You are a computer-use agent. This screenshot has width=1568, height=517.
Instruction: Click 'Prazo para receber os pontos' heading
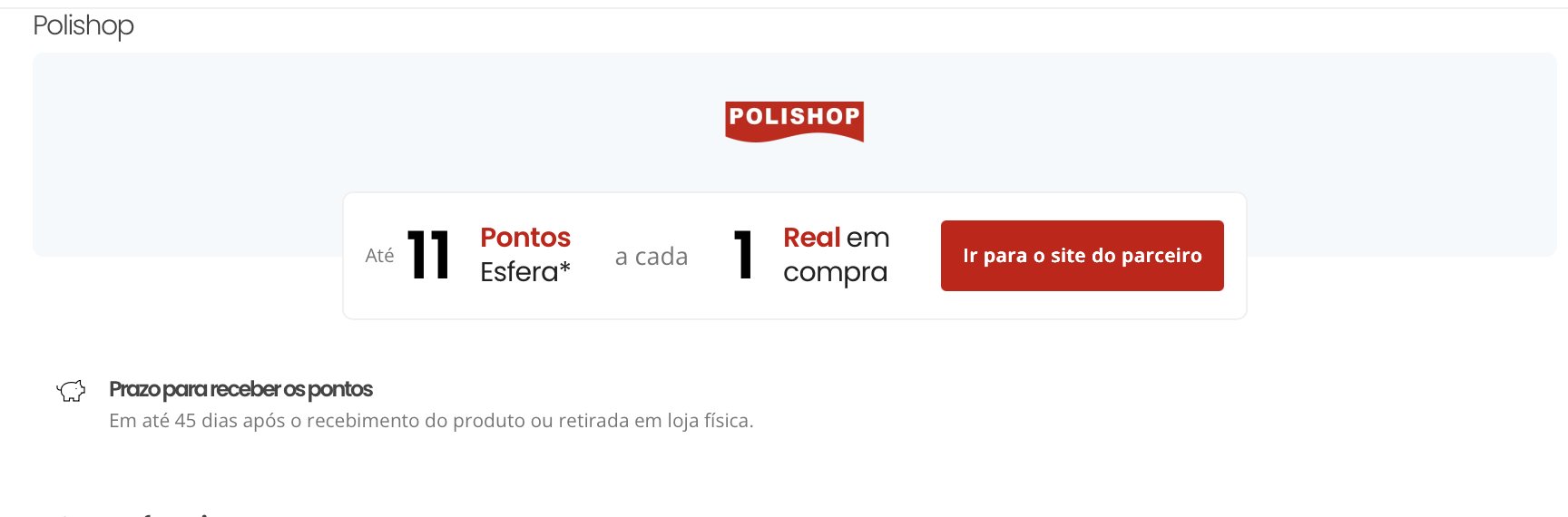pyautogui.click(x=240, y=389)
